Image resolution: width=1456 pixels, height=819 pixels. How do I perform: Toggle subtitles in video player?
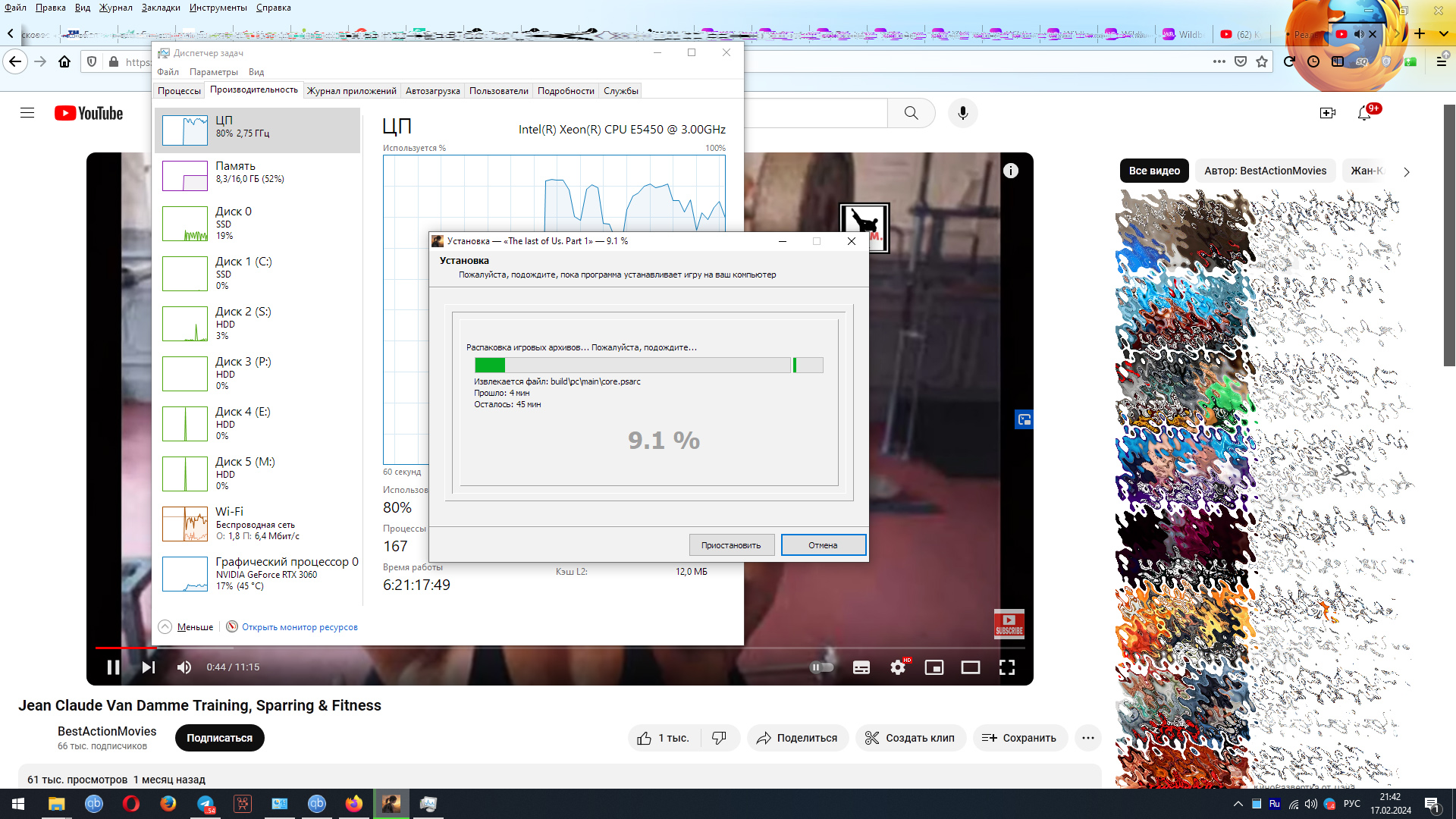click(x=861, y=667)
